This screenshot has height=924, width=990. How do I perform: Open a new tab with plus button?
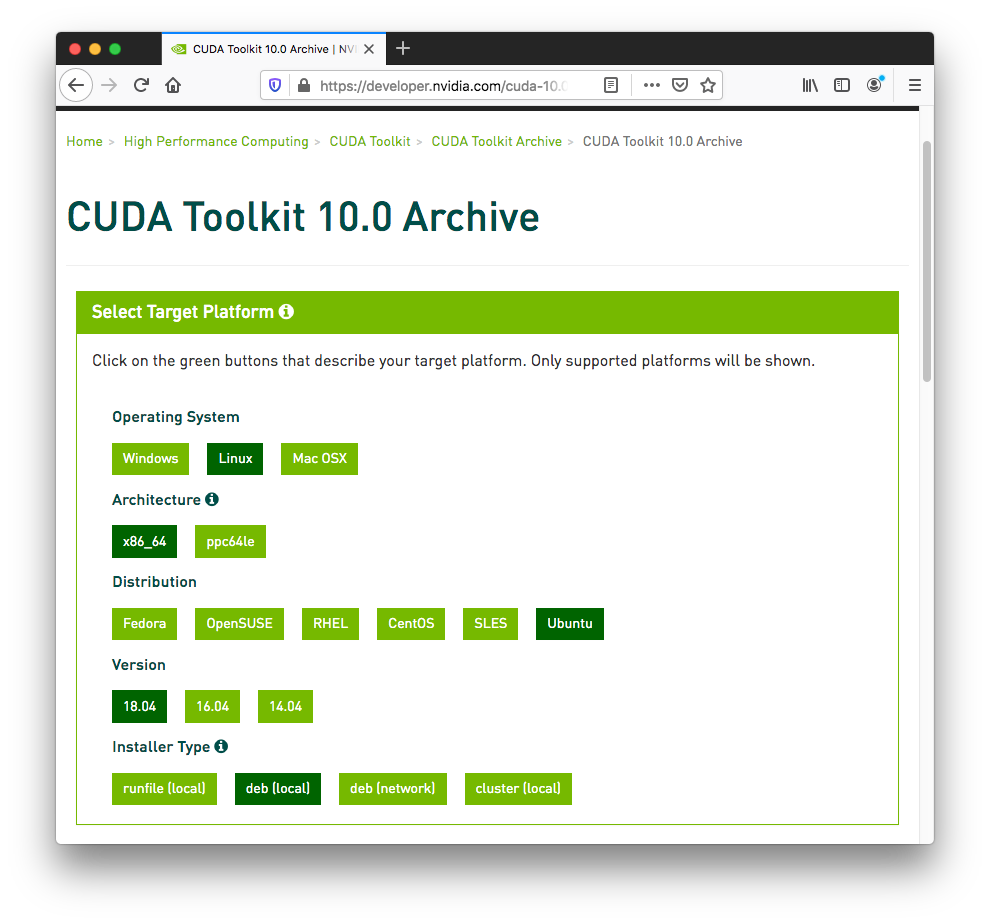click(403, 49)
